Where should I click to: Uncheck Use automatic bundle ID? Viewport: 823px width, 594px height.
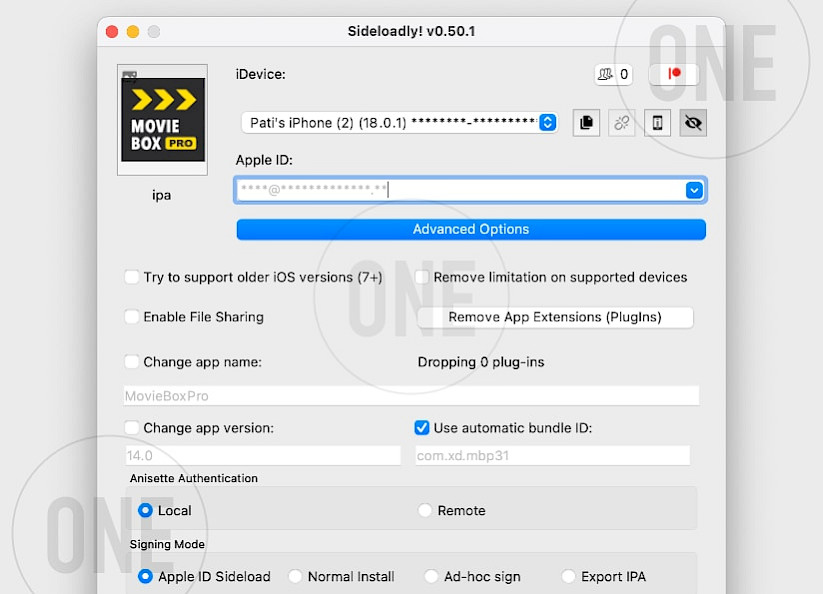(x=421, y=428)
